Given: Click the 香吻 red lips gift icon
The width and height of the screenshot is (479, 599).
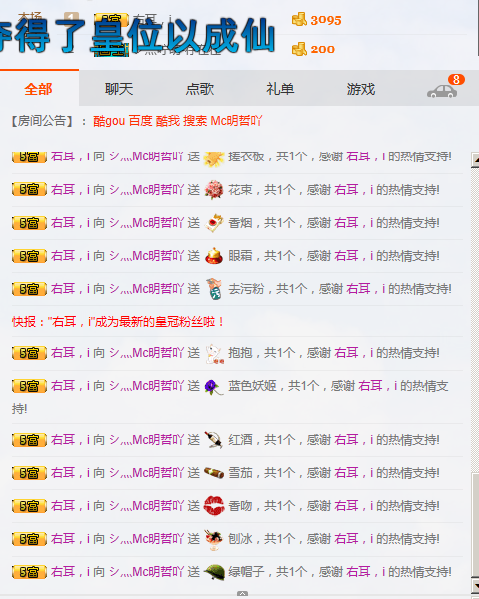Looking at the screenshot, I should 214,506.
